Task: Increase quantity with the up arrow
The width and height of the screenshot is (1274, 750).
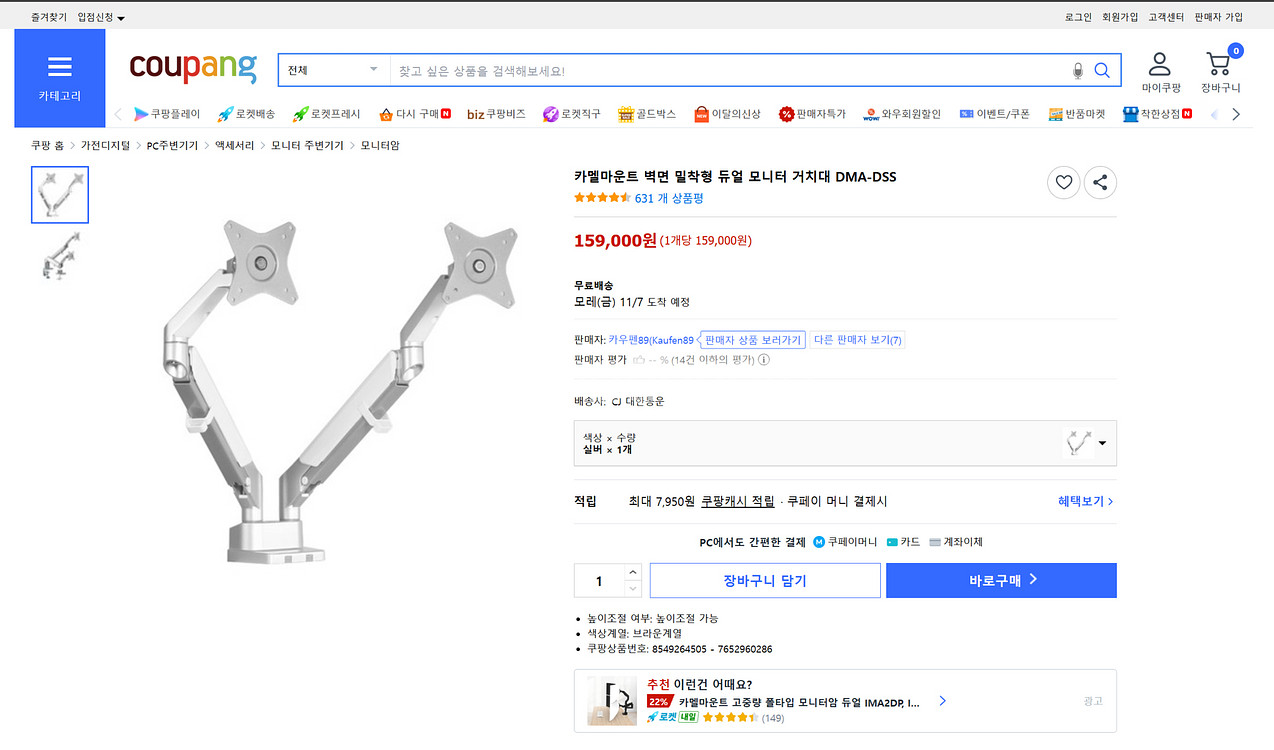Action: (632, 572)
